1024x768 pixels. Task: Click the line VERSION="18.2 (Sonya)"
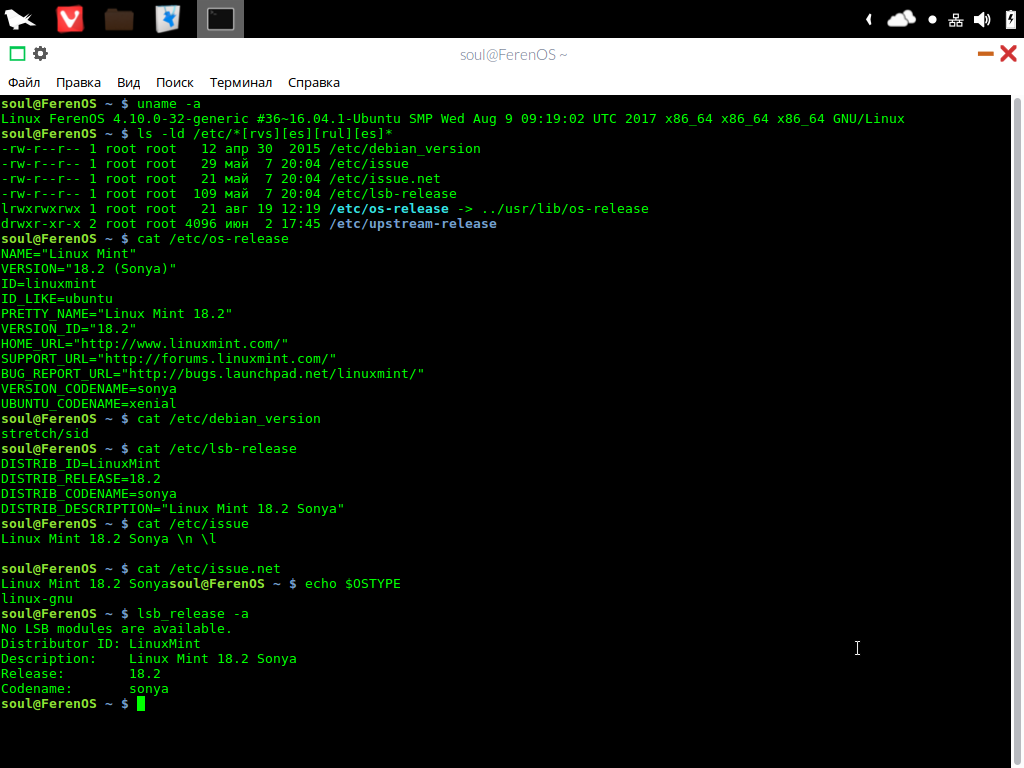(x=89, y=269)
